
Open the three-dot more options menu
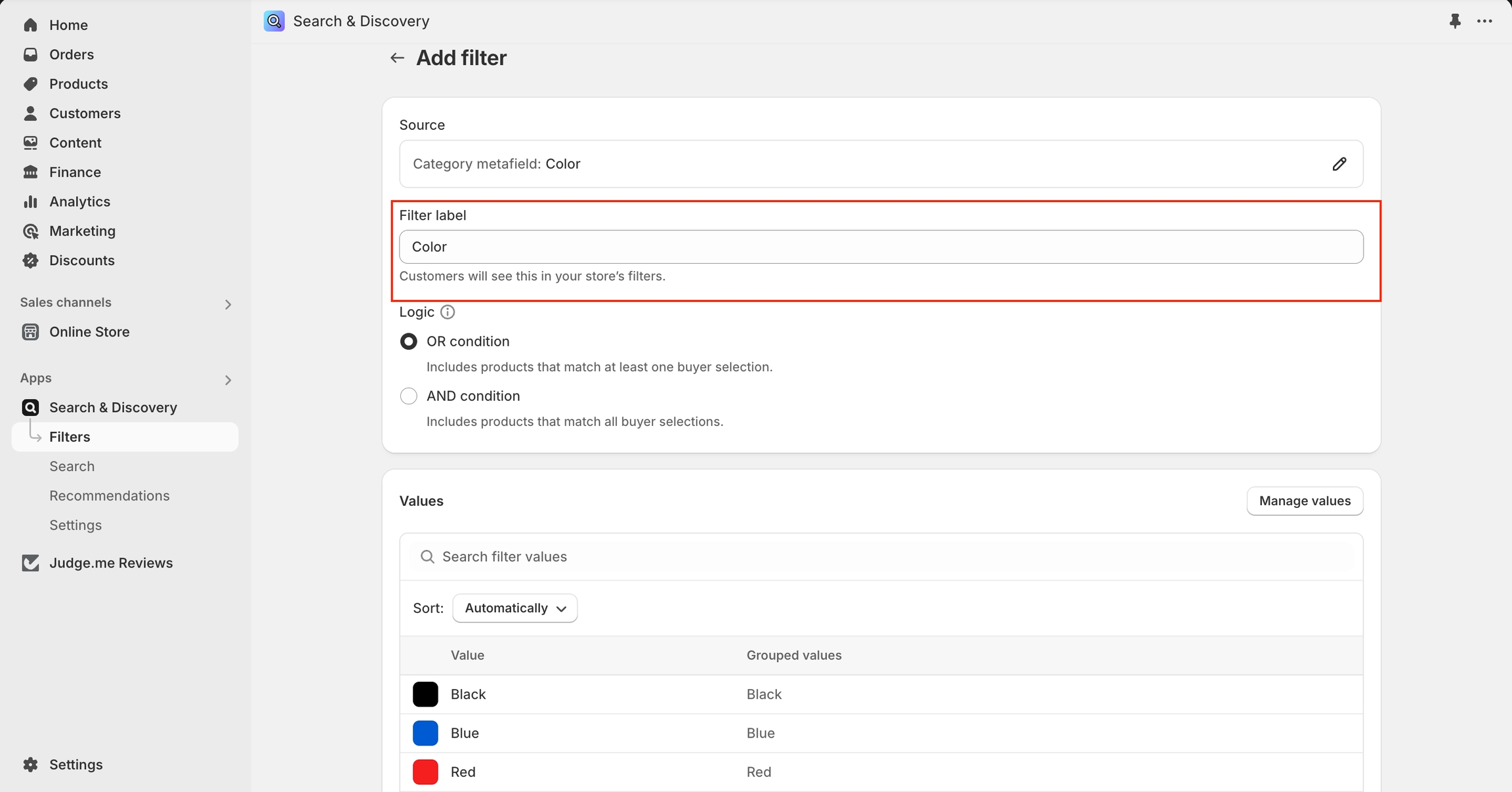(1484, 21)
